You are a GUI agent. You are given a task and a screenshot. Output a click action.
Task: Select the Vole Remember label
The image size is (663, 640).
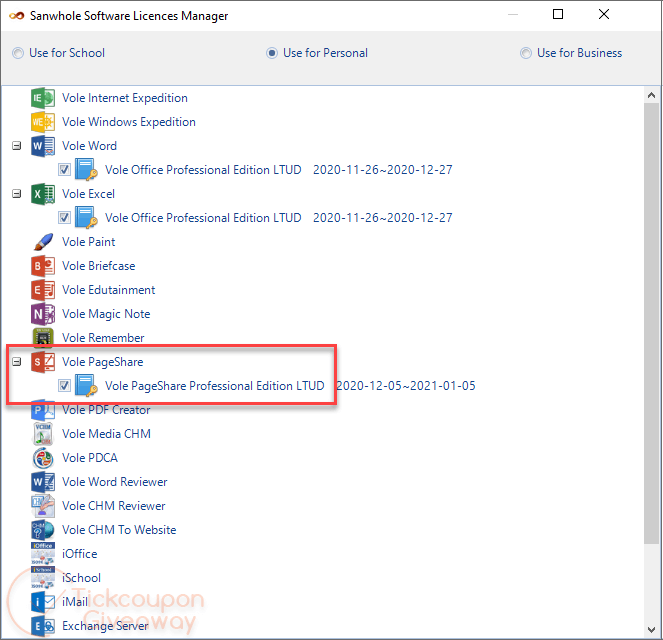pos(103,338)
